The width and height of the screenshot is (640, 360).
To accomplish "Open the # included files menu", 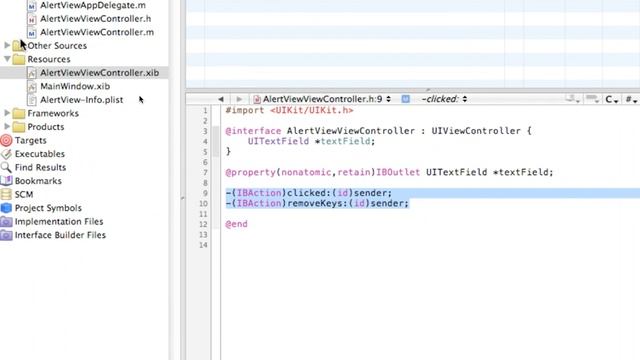I will [631, 99].
